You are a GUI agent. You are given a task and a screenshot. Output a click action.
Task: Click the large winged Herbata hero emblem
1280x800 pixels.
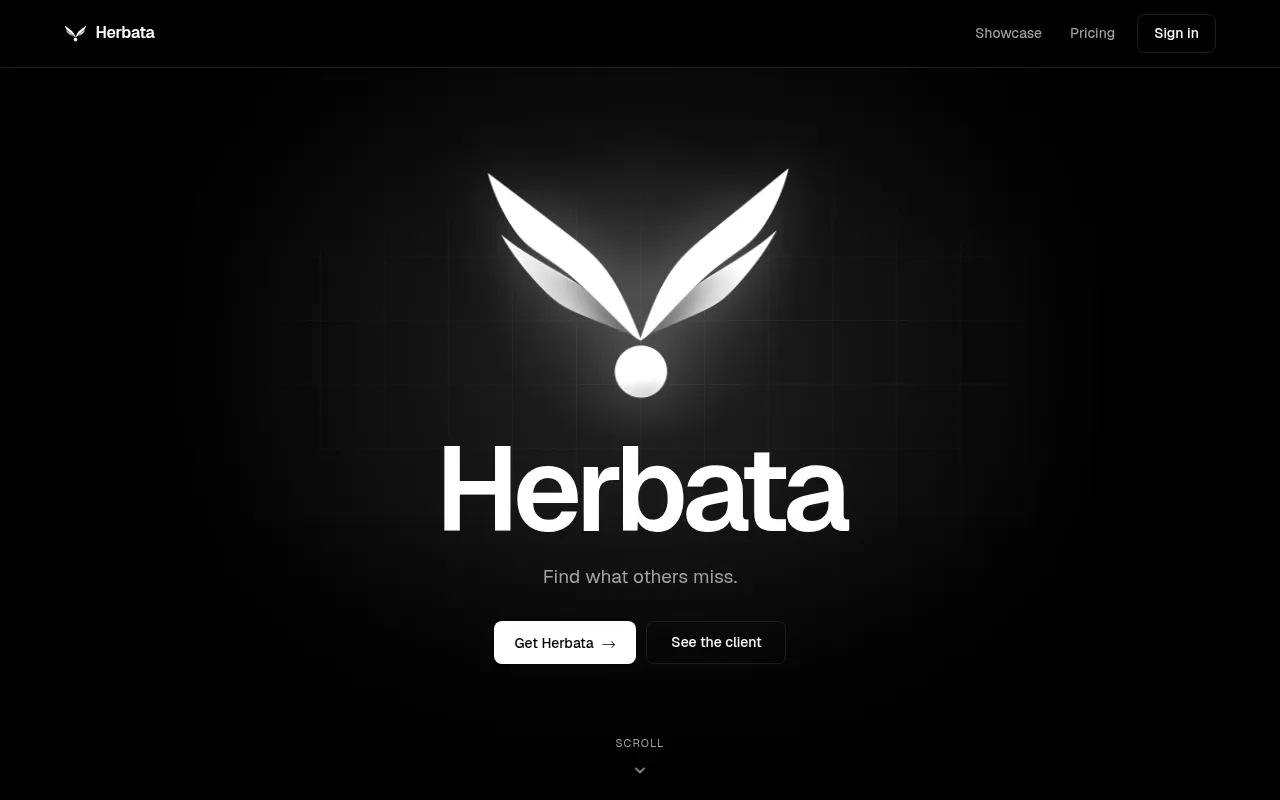639,283
